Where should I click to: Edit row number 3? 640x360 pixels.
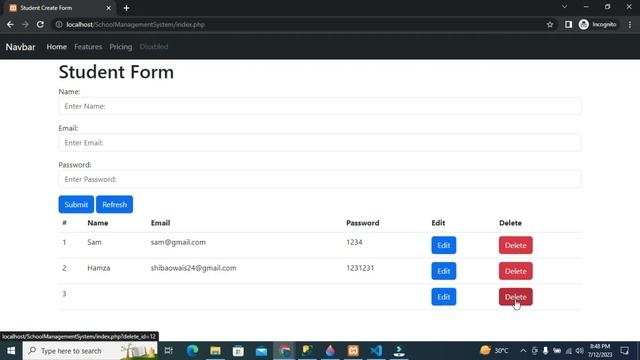click(x=444, y=297)
